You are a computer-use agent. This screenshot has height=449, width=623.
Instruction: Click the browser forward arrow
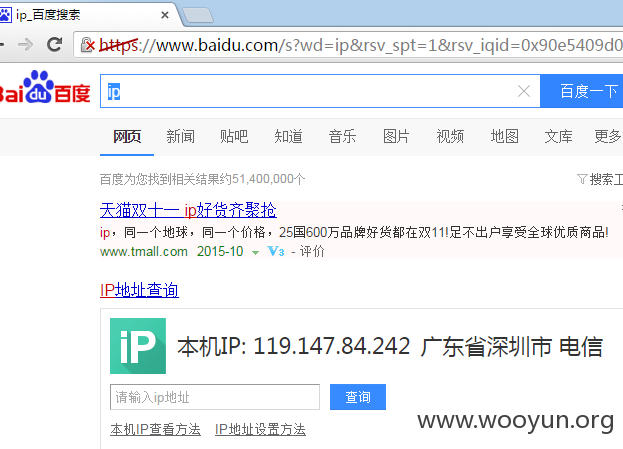pyautogui.click(x=25, y=45)
